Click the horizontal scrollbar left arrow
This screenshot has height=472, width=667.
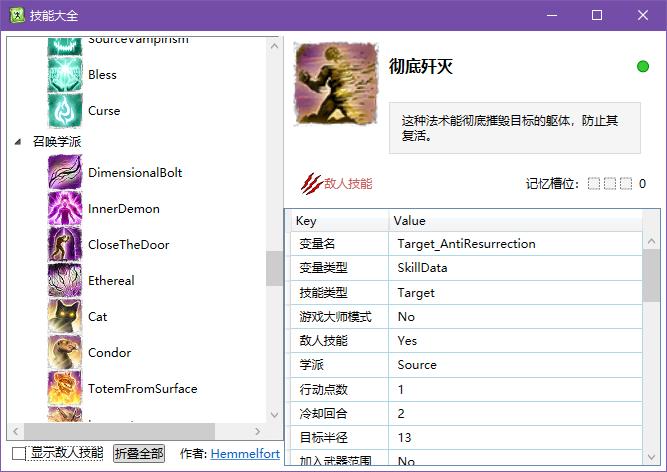coord(16,432)
